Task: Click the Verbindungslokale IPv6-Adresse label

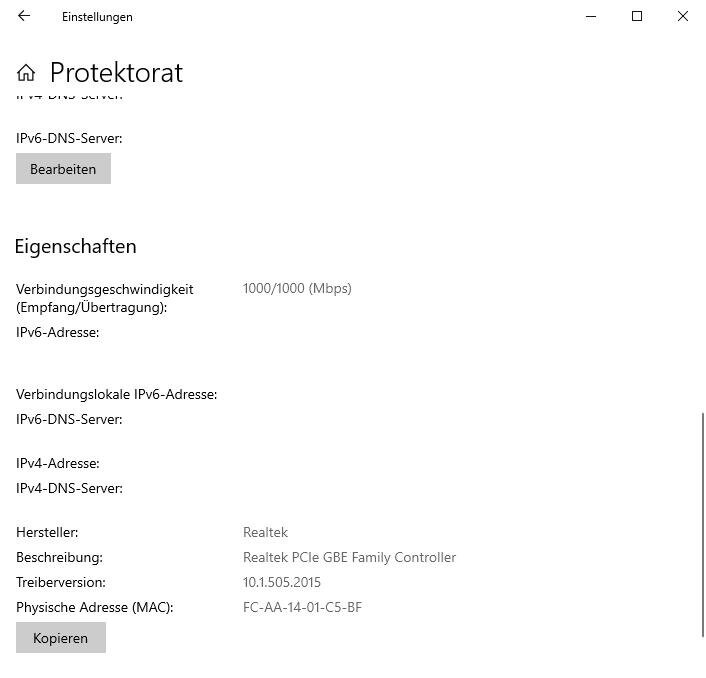Action: (x=116, y=394)
